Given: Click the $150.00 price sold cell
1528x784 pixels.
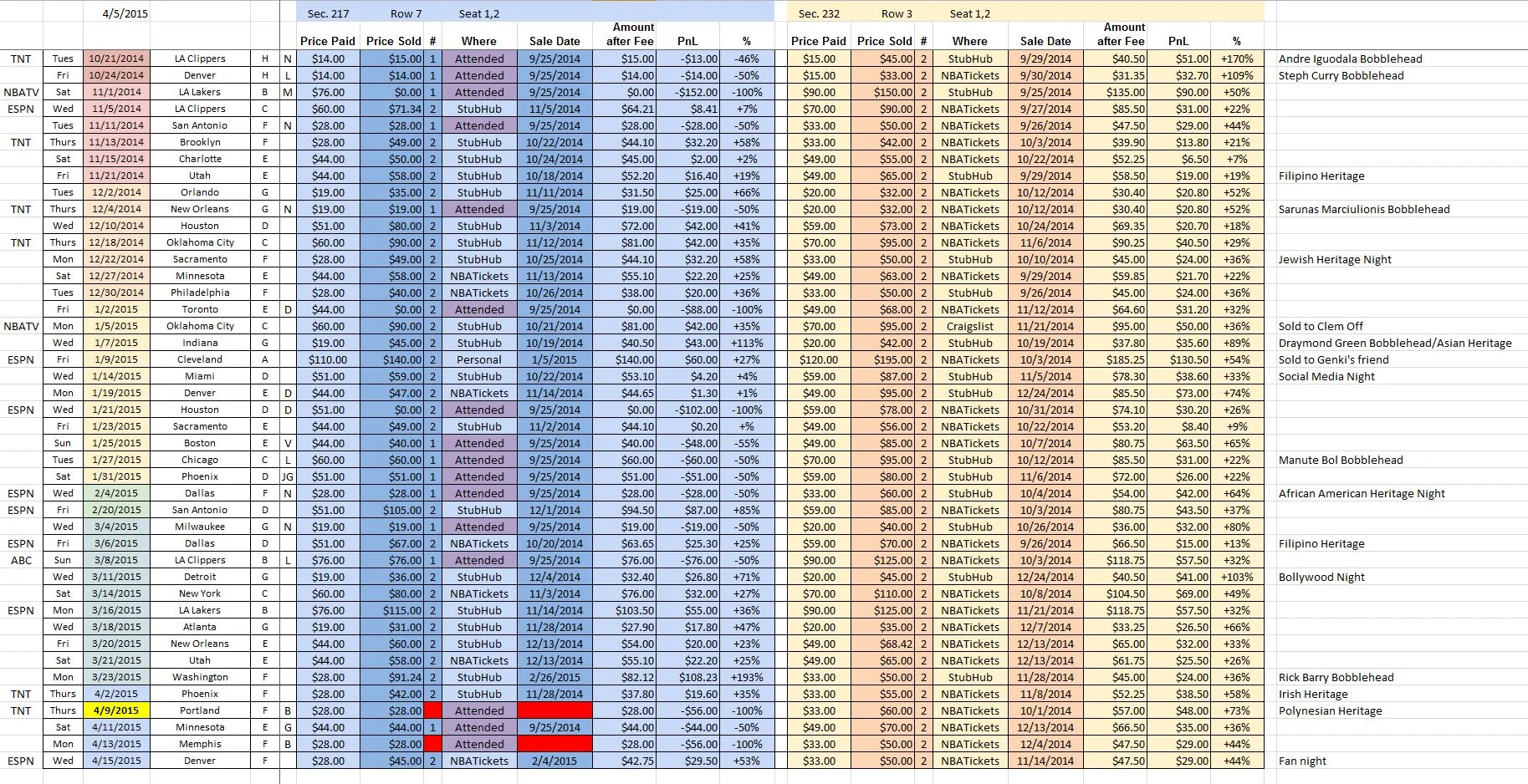Looking at the screenshot, I should click(883, 92).
